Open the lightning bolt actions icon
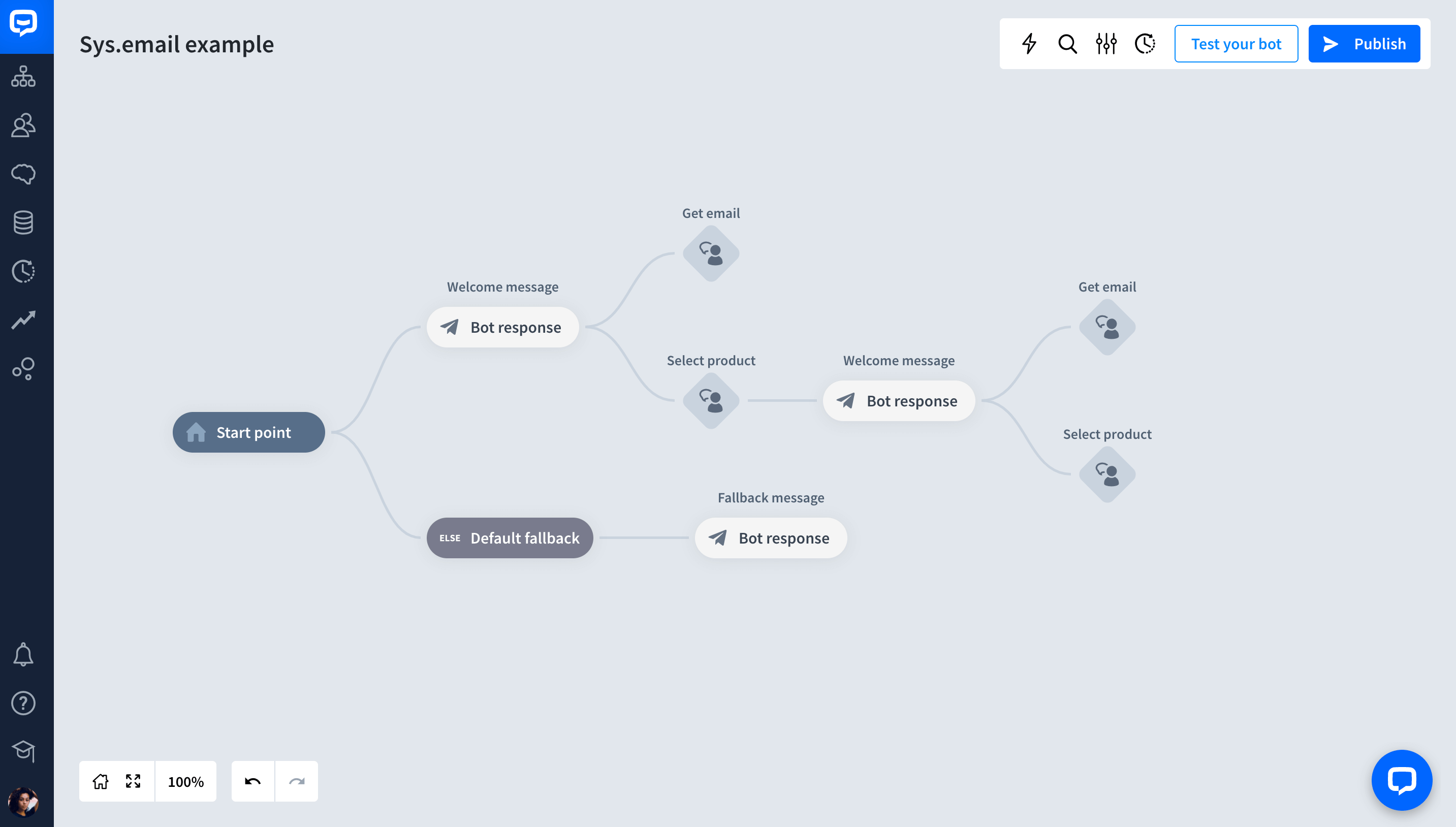1456x827 pixels. click(x=1029, y=44)
